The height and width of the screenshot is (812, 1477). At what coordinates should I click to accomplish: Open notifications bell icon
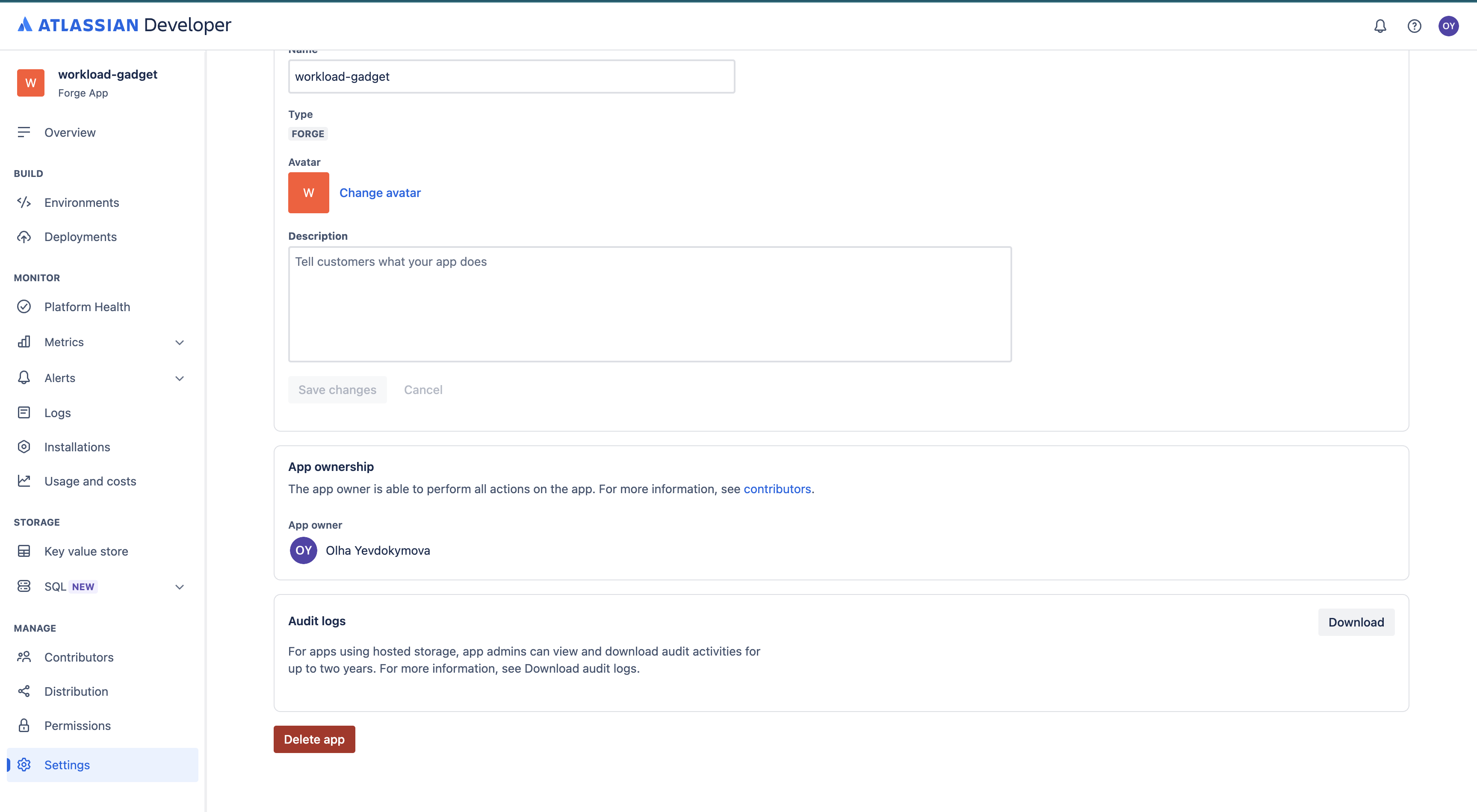point(1381,26)
